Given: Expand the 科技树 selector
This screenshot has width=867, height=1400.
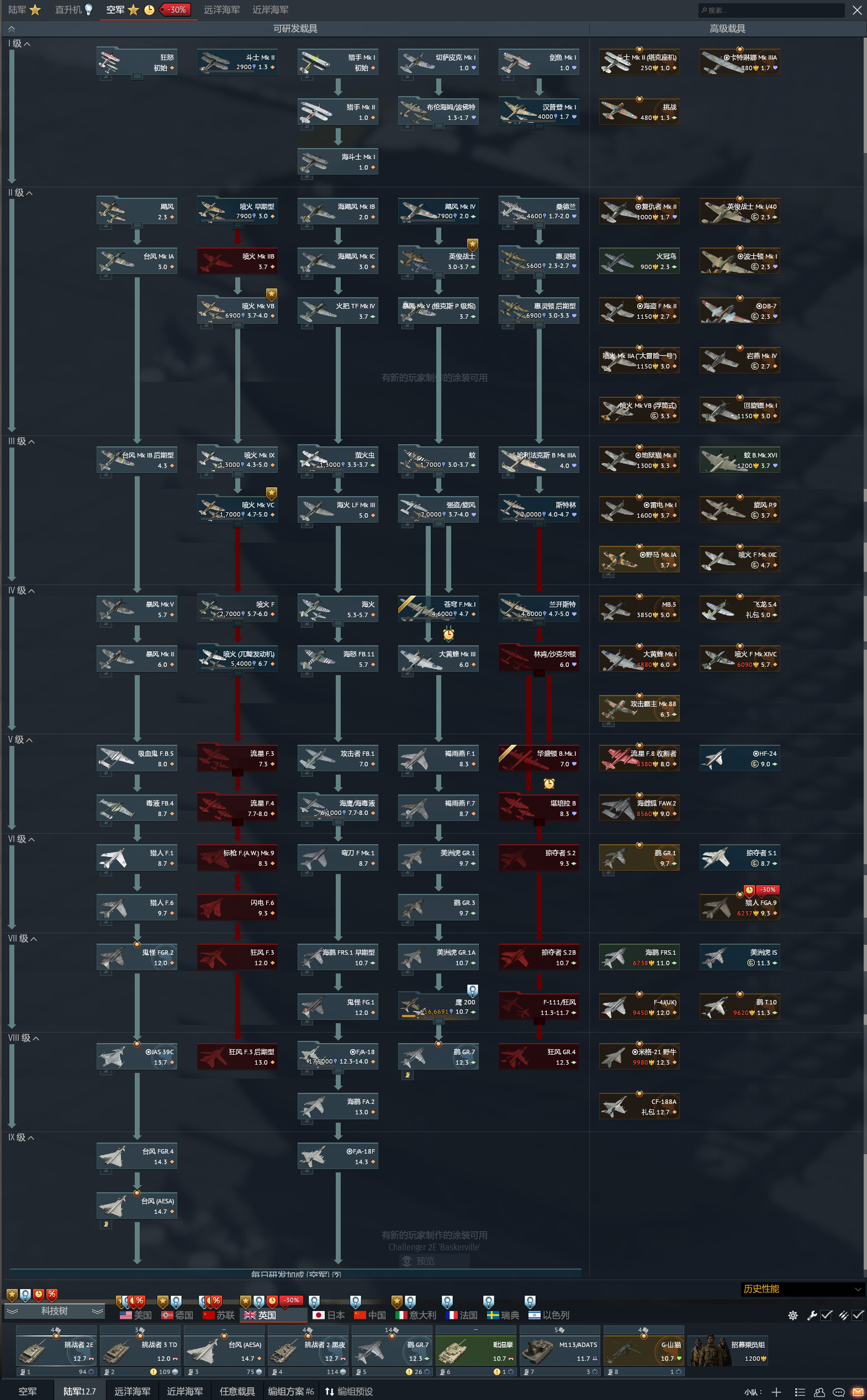Looking at the screenshot, I should 55,1310.
